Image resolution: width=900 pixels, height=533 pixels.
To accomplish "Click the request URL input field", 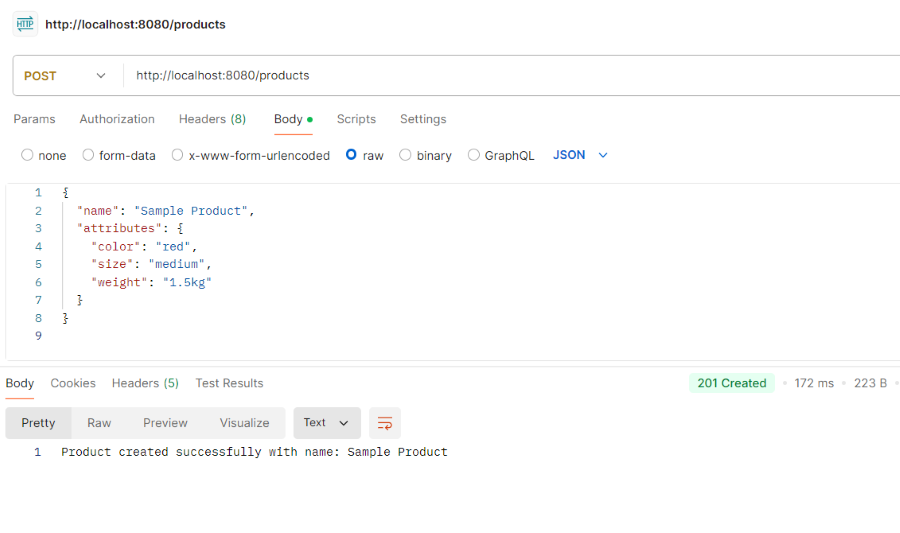I will coord(500,76).
